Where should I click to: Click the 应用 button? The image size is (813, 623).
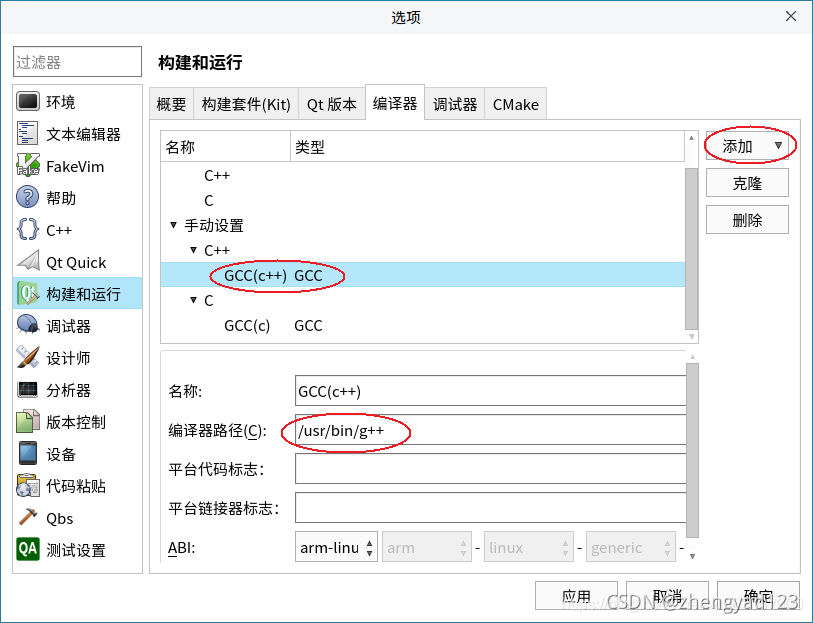[576, 596]
